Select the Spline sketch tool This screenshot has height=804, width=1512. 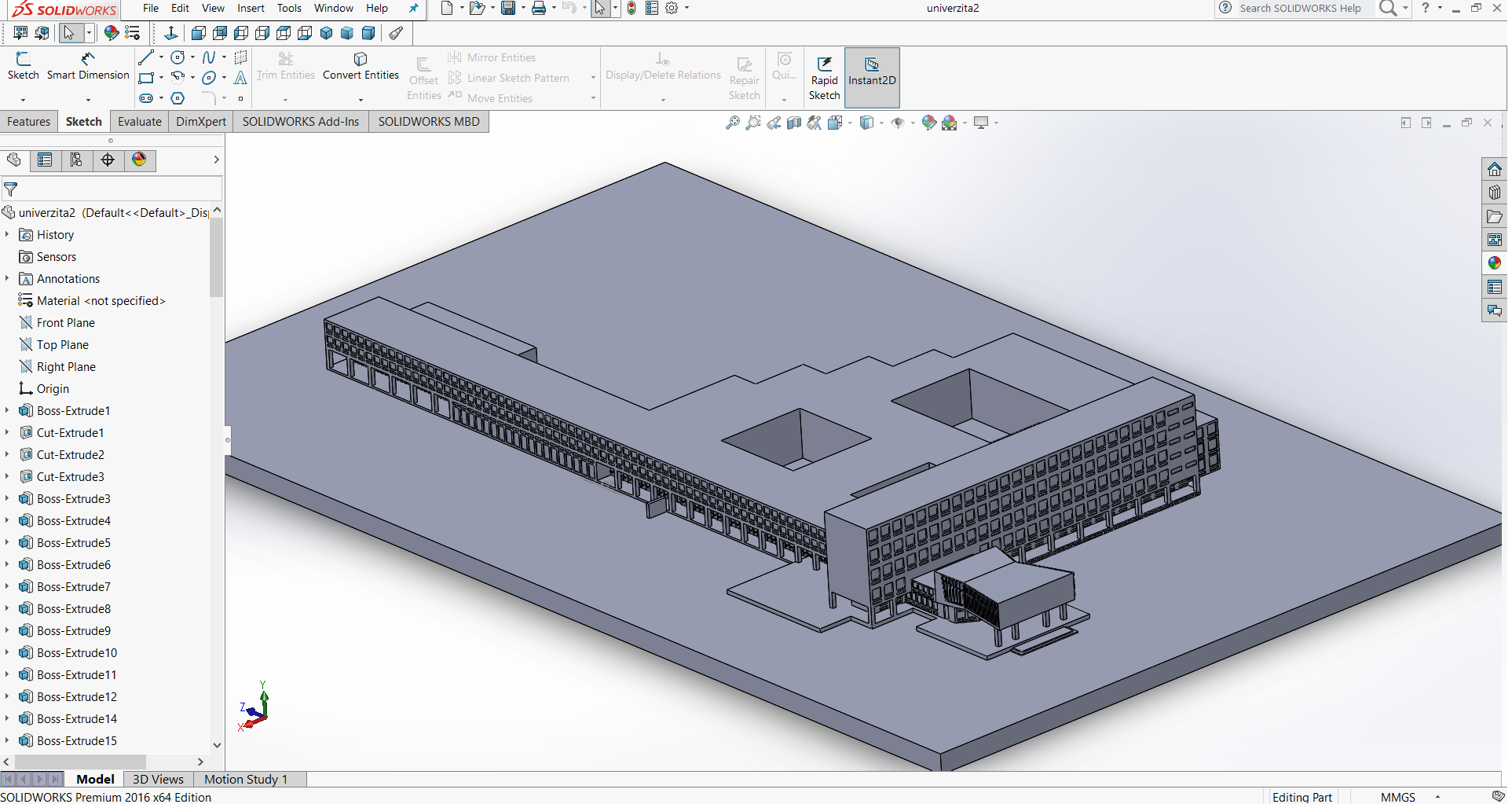pos(209,57)
